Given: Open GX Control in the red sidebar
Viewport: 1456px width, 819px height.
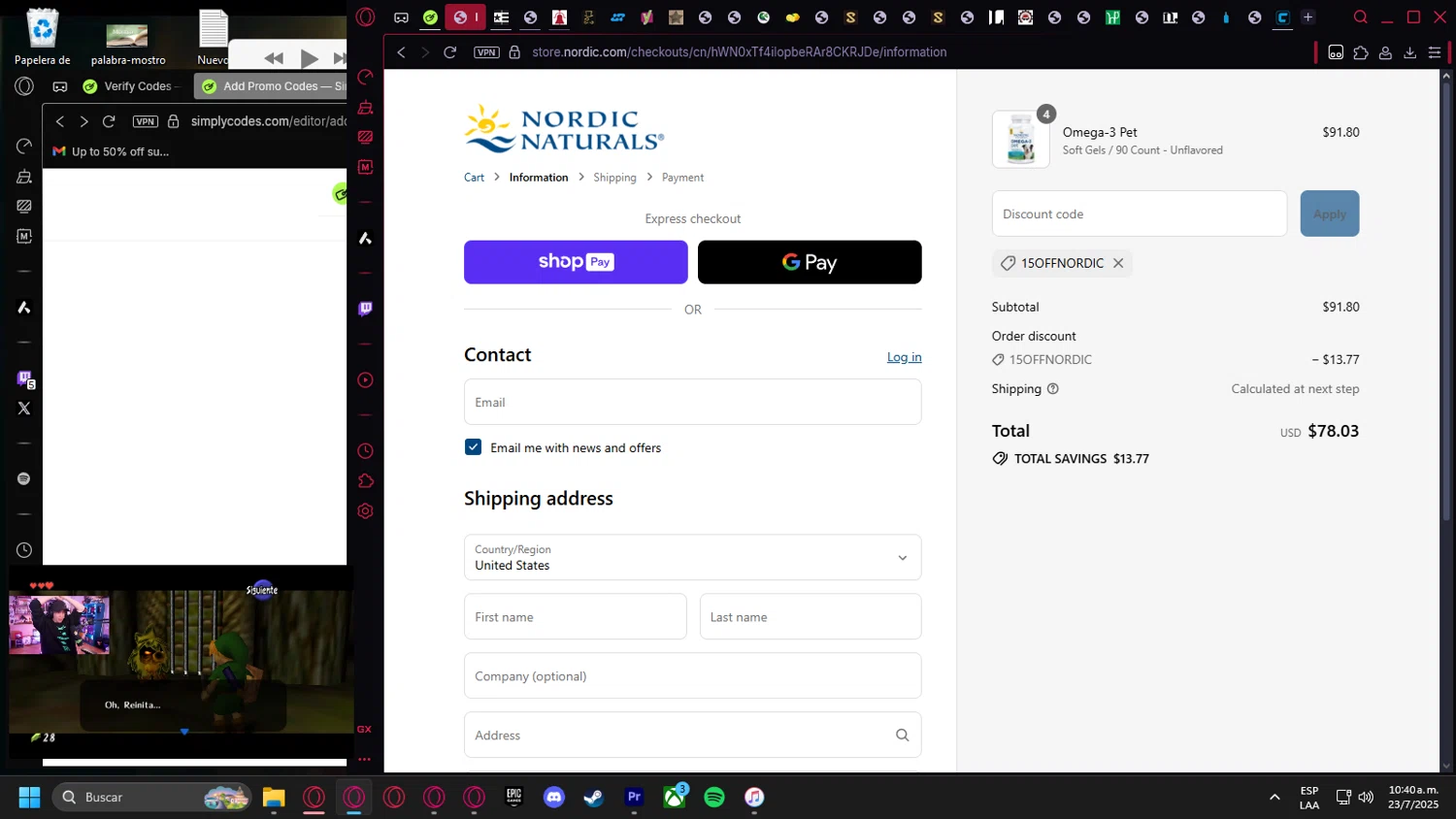Looking at the screenshot, I should [x=365, y=78].
